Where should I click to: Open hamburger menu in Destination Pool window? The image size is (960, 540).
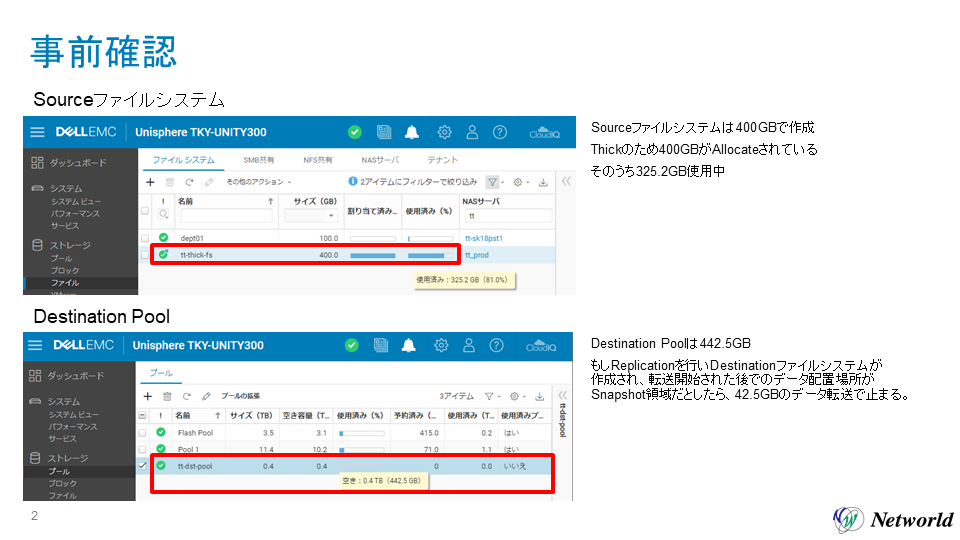coord(35,345)
